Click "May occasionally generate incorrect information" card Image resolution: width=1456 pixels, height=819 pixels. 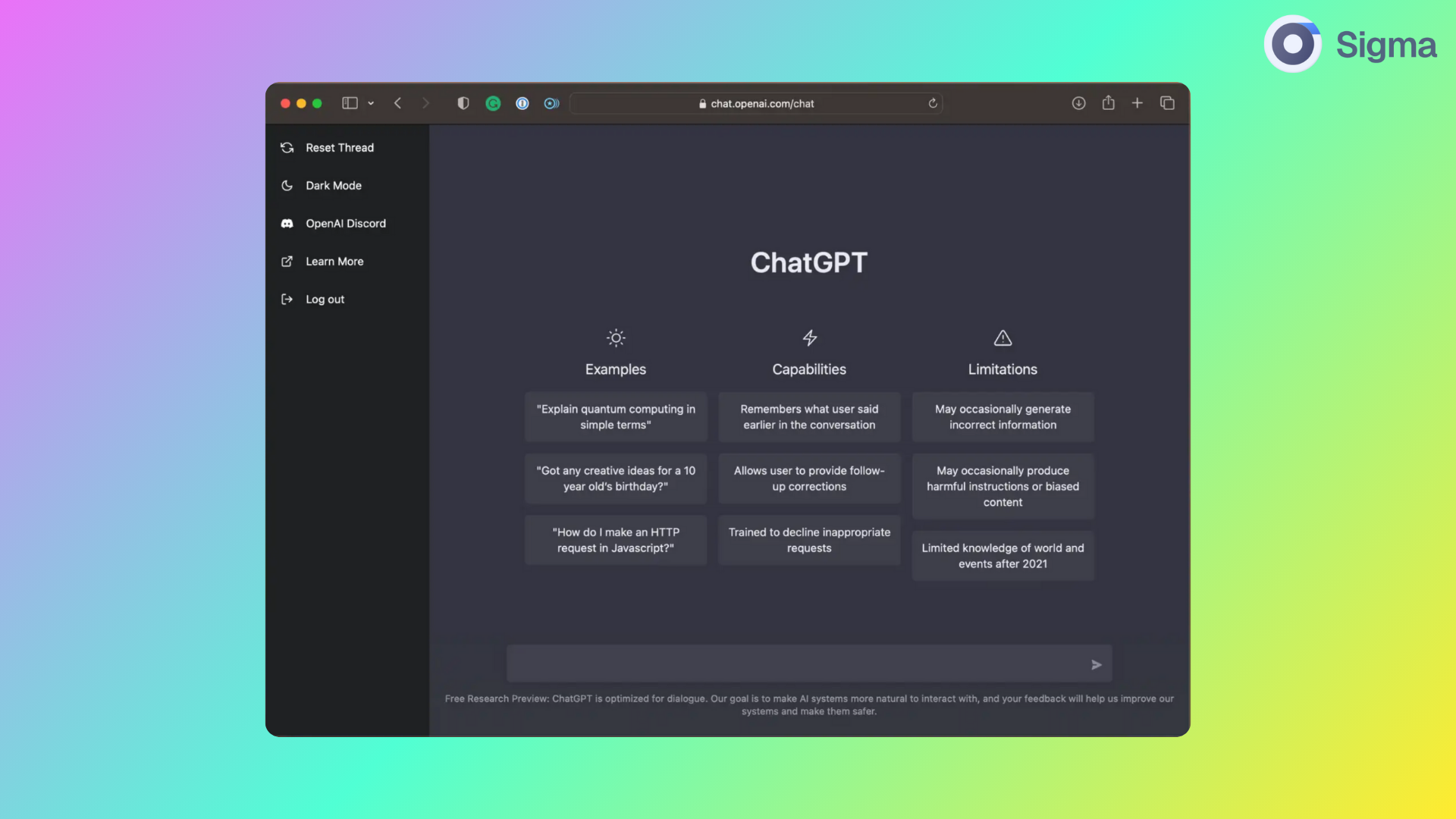click(1003, 417)
